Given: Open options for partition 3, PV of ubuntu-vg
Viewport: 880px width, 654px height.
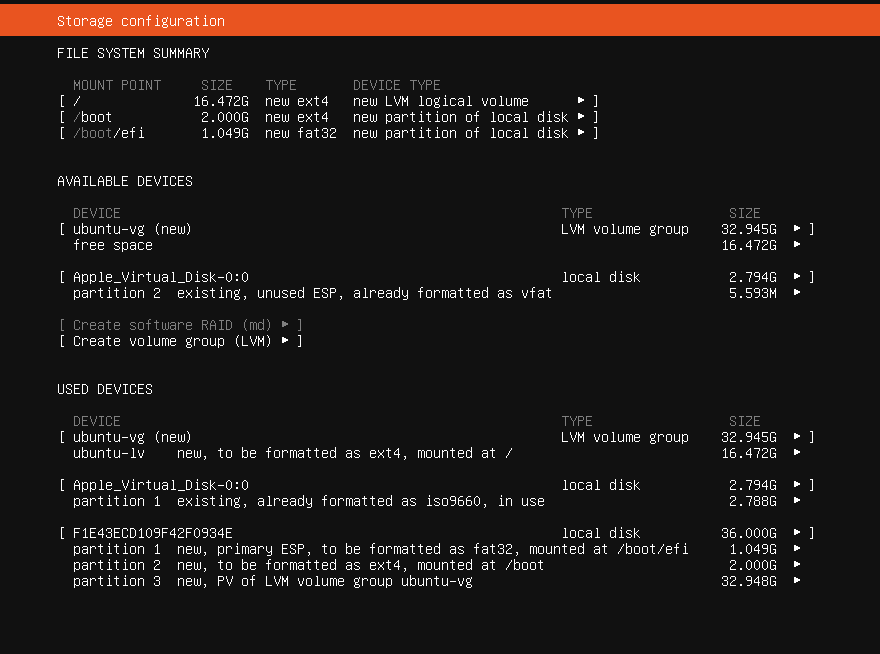Looking at the screenshot, I should click(x=798, y=581).
